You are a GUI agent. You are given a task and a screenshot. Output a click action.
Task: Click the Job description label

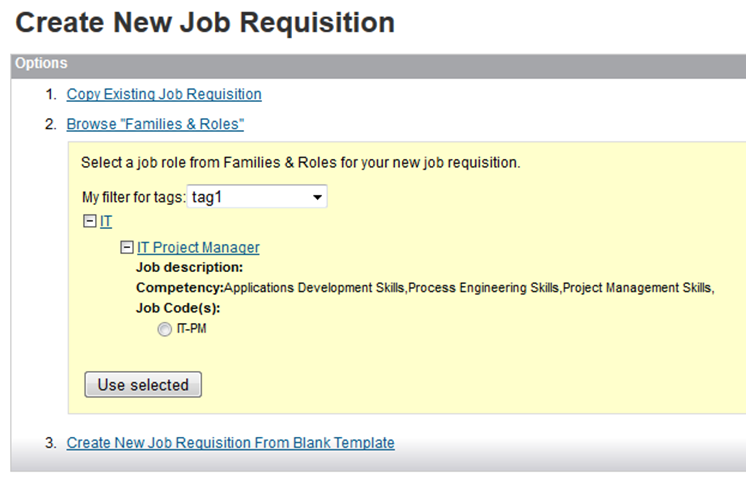pyautogui.click(x=189, y=268)
